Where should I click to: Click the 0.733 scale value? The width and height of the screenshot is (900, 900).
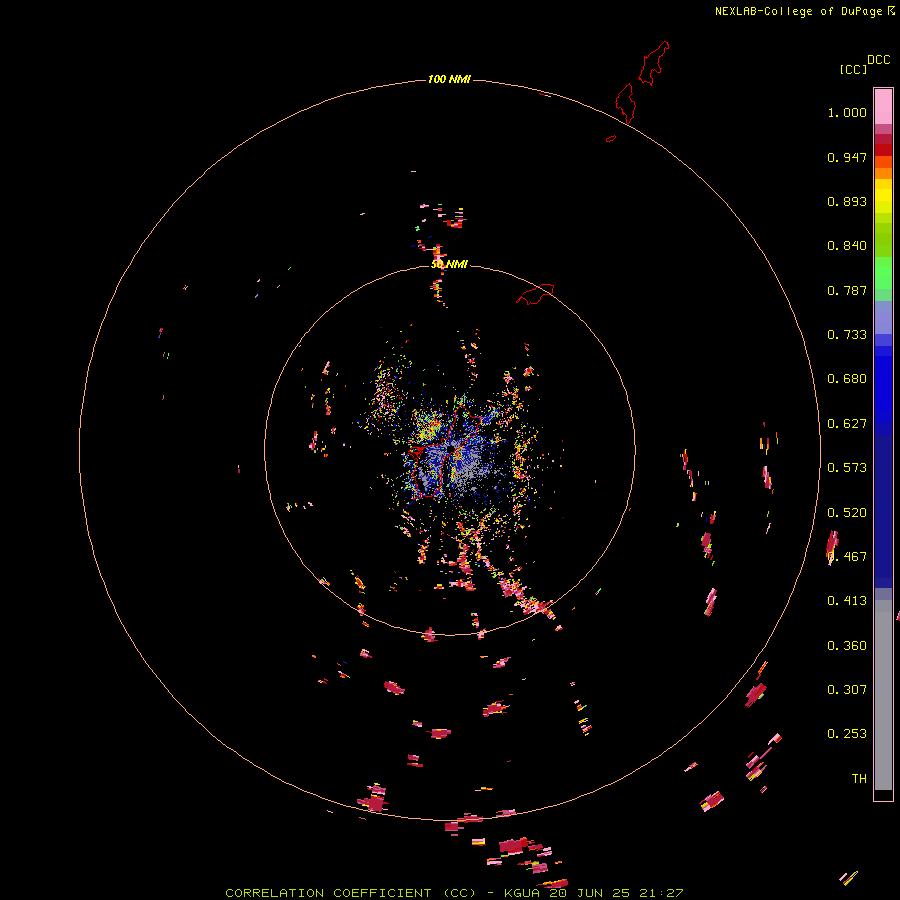point(847,335)
